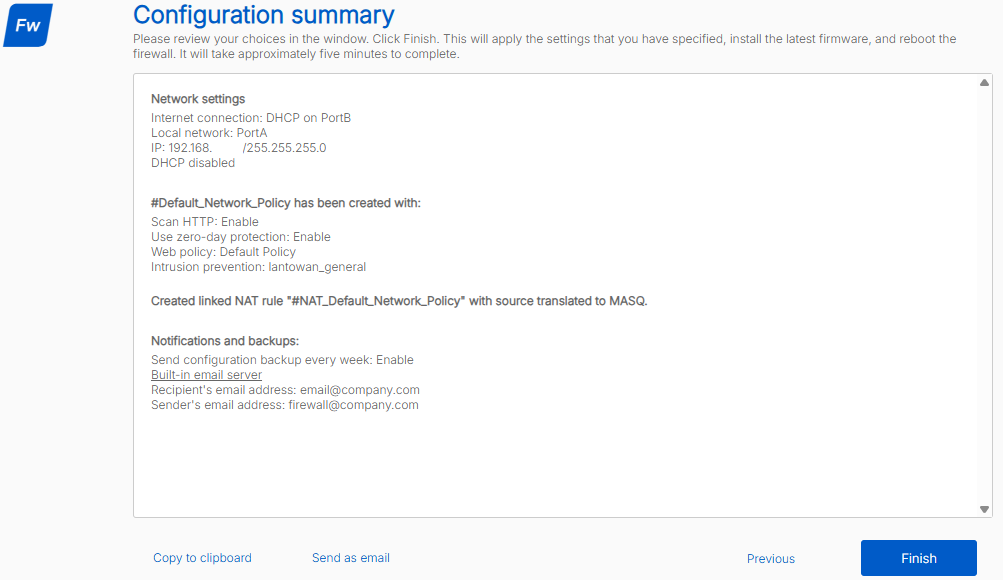Click the sender's email address line

284,405
